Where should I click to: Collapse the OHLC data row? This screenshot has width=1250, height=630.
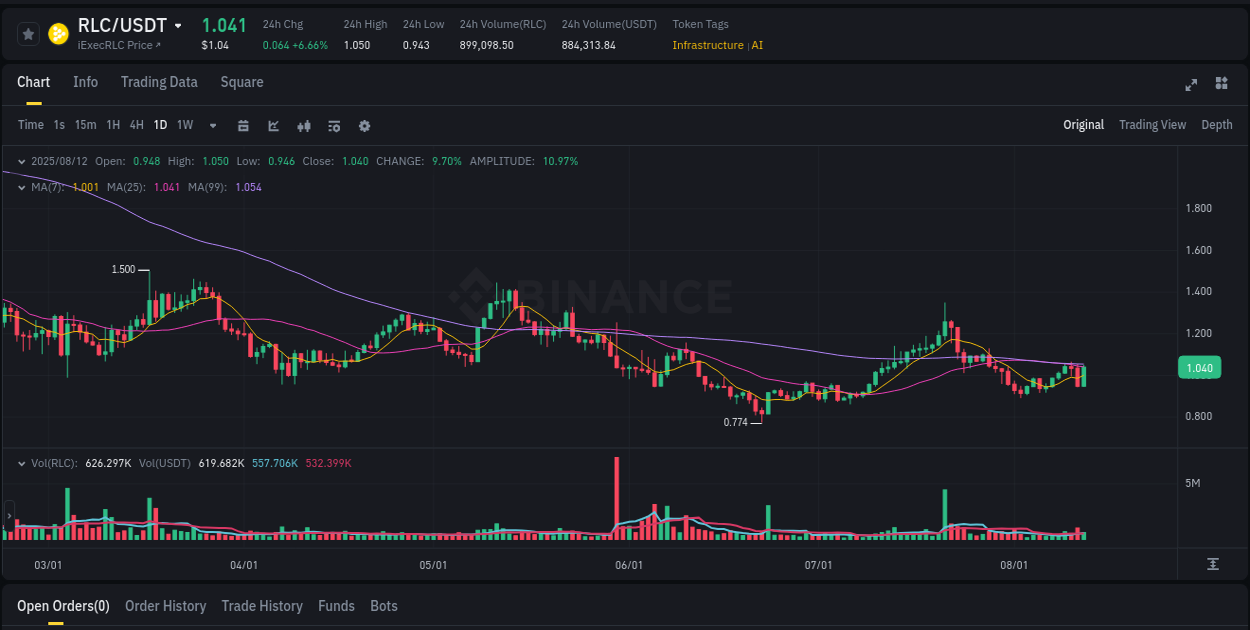21,160
